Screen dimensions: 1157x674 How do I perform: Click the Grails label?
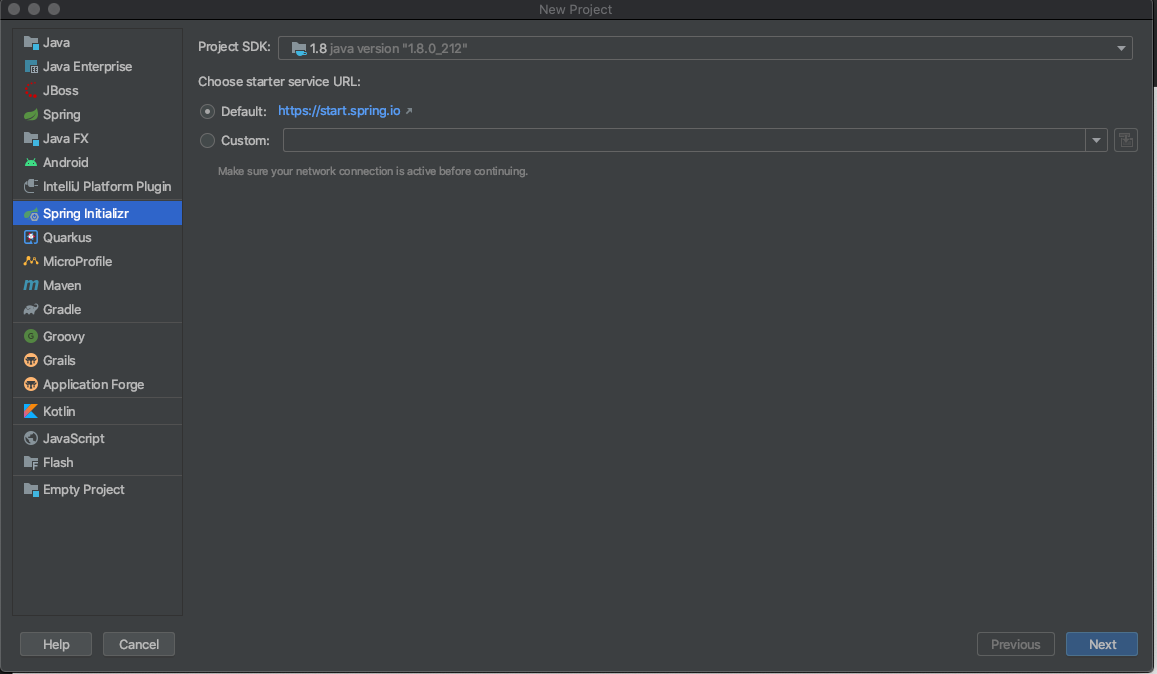click(x=59, y=360)
